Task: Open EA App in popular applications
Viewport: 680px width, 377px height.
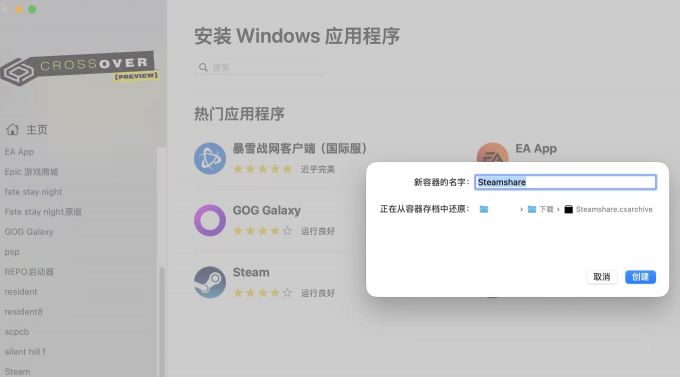Action: [x=536, y=148]
